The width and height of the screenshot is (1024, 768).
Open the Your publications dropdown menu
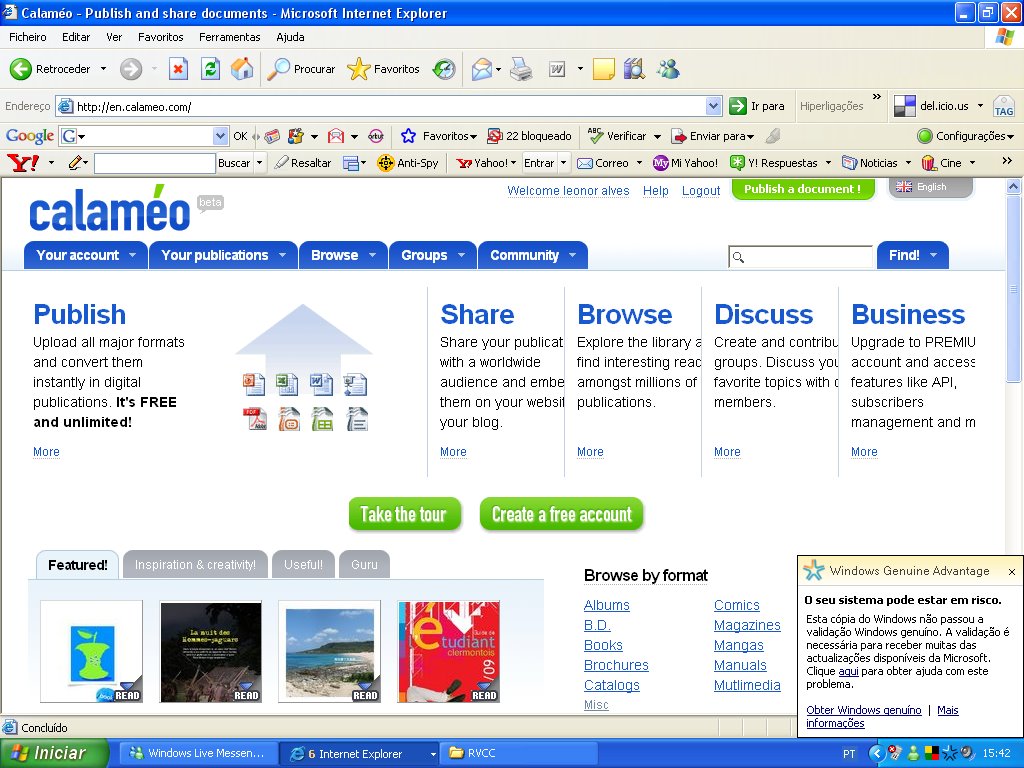click(x=223, y=255)
